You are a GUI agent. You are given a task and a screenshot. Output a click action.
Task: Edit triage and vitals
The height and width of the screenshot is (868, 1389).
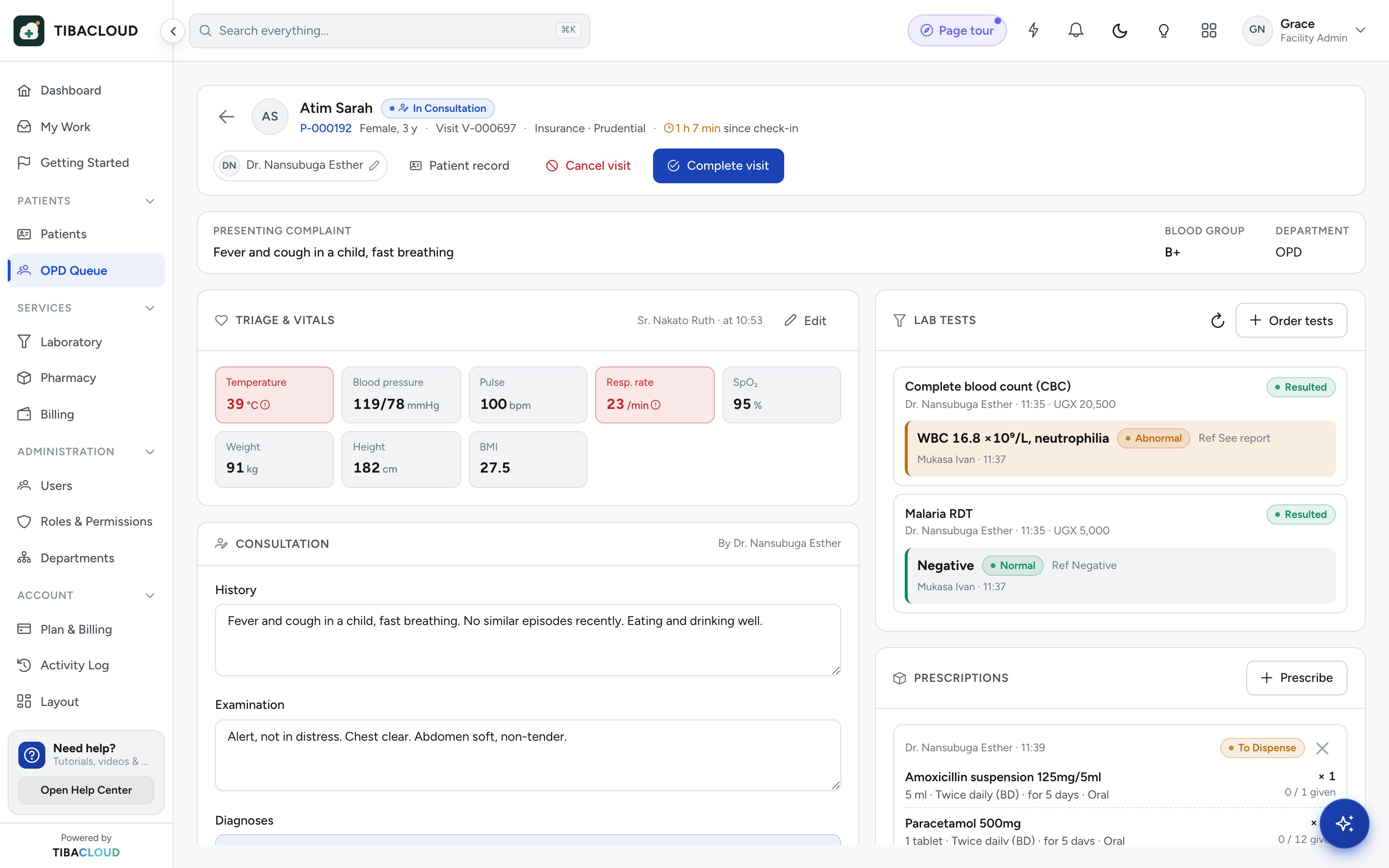click(x=805, y=320)
